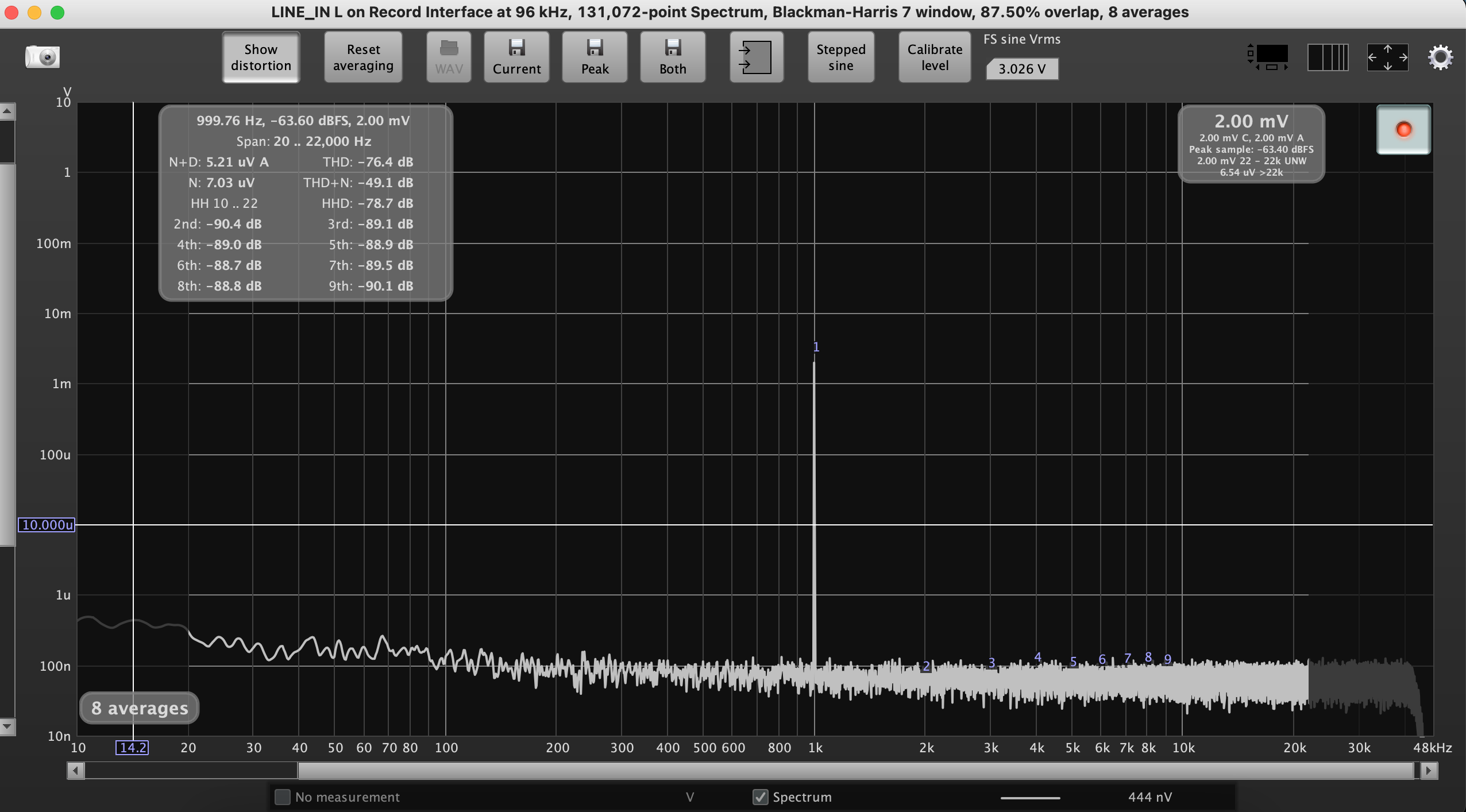
Task: Click the macOS green zoom window button
Action: coord(57,13)
